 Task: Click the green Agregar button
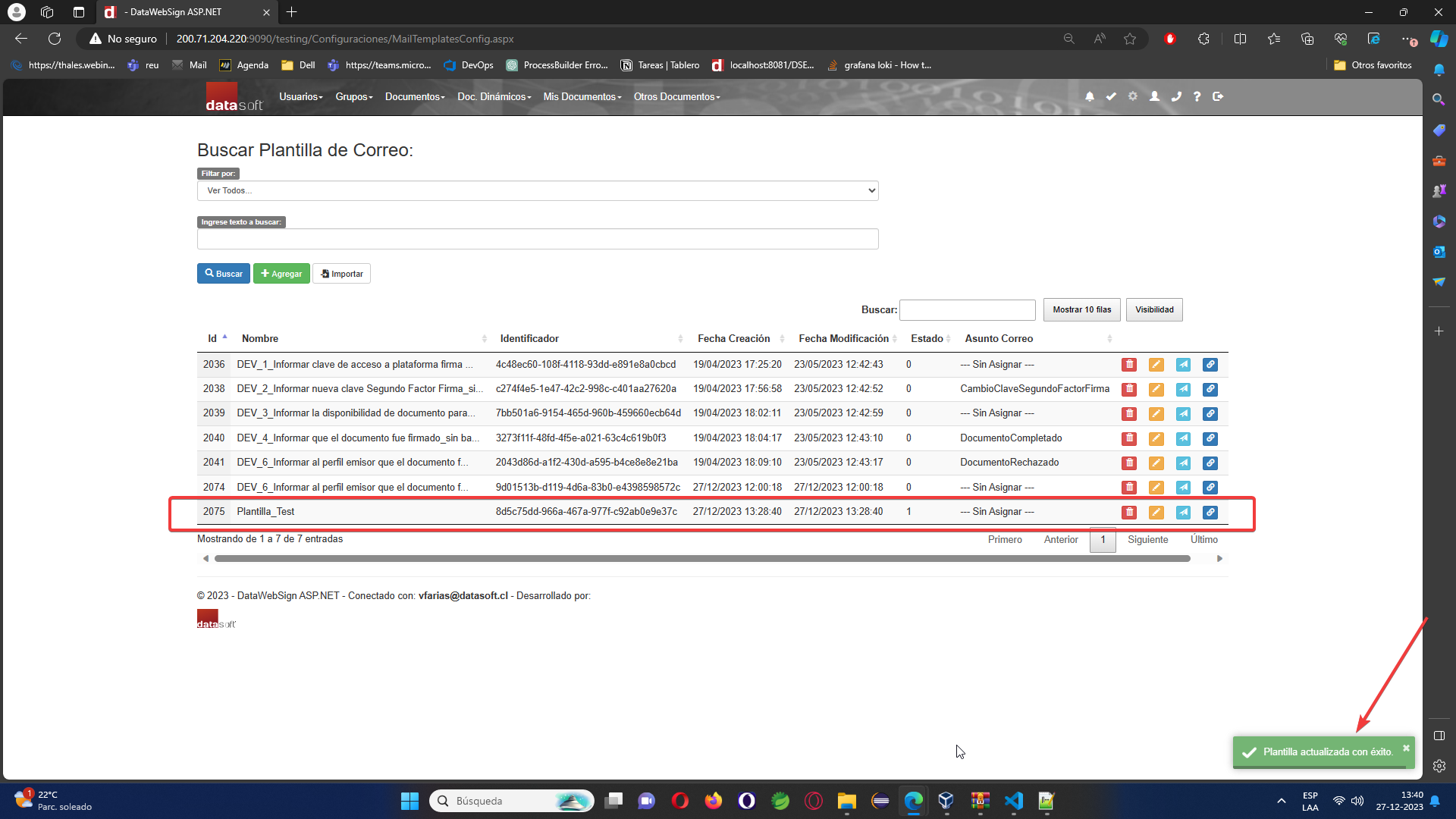[281, 274]
